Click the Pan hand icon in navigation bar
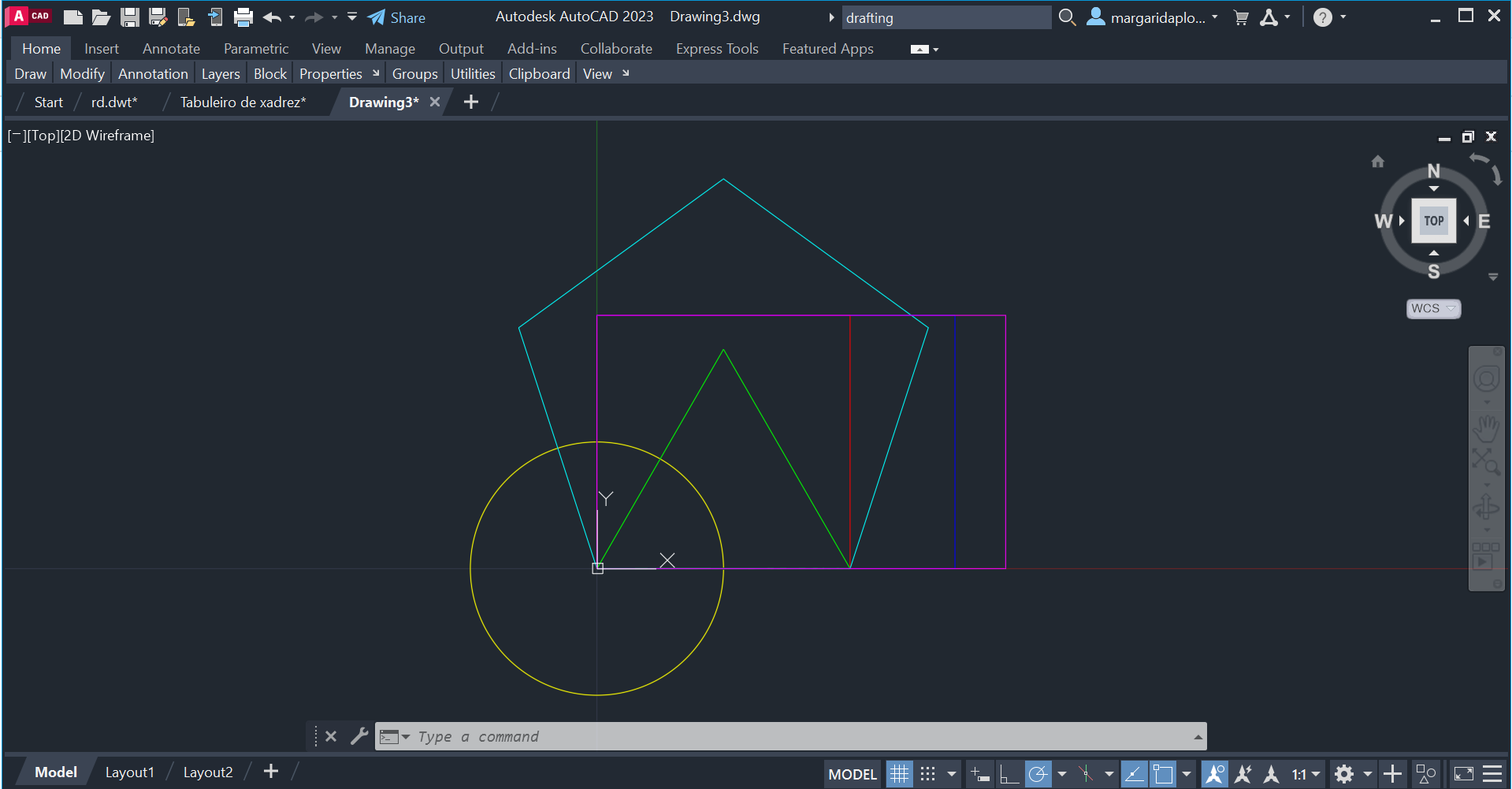1512x789 pixels. click(x=1486, y=430)
